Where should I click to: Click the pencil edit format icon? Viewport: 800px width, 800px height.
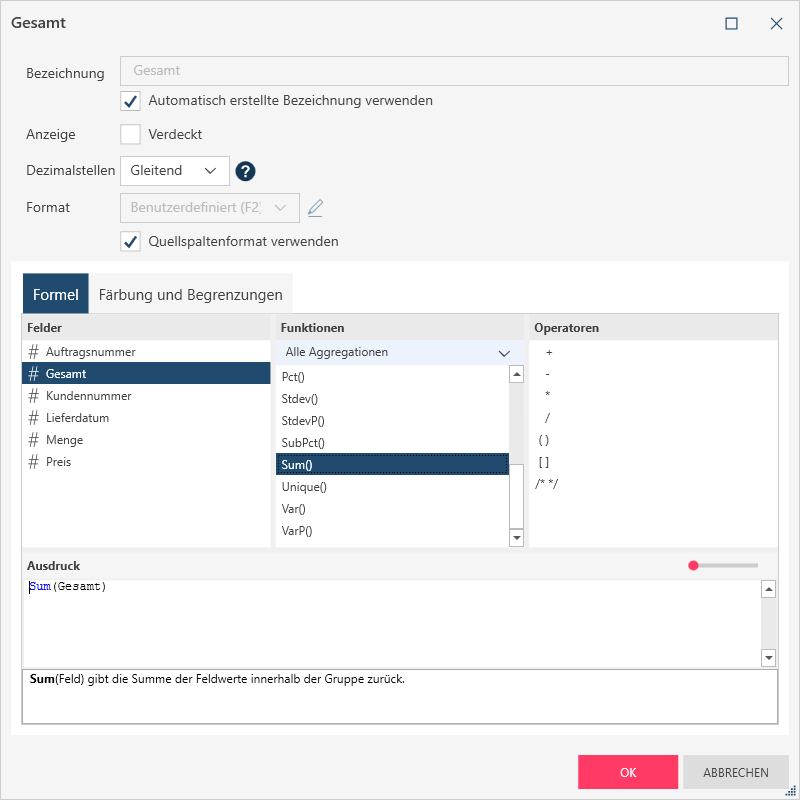tap(316, 208)
